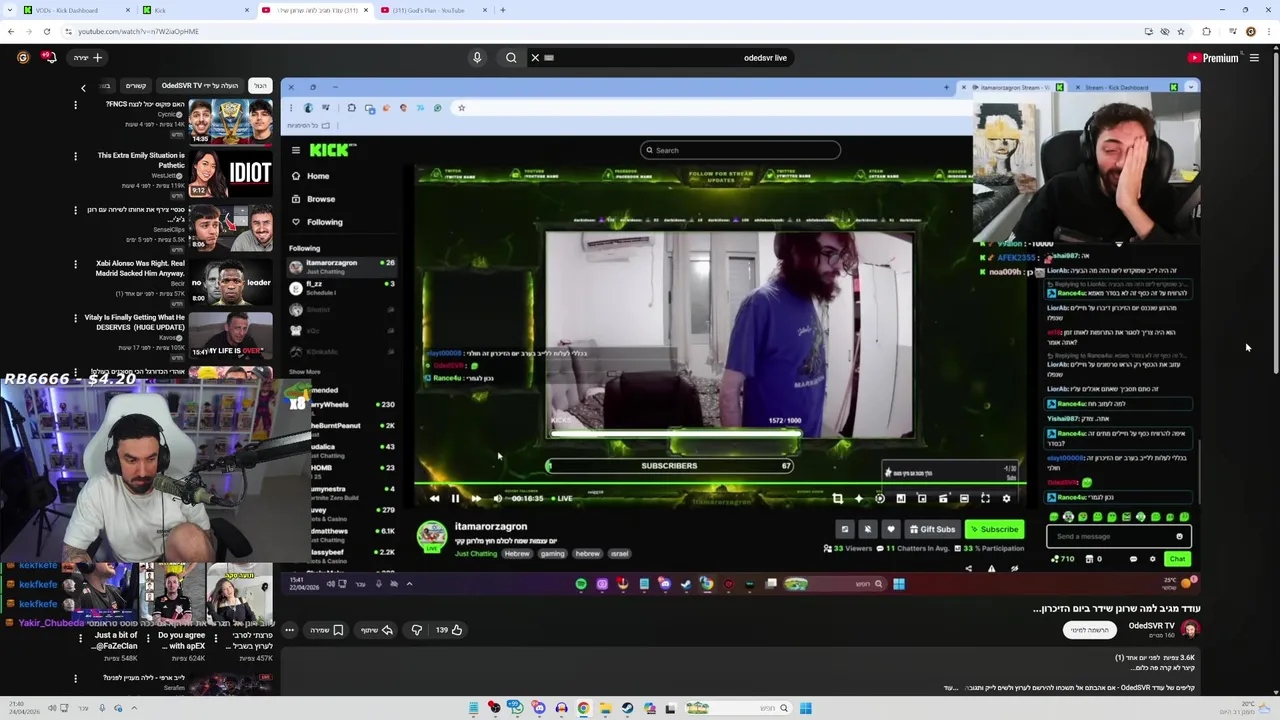This screenshot has height=720, width=1280.
Task: Click the in-video 'Send a message' chat box
Action: pyautogui.click(x=1117, y=536)
